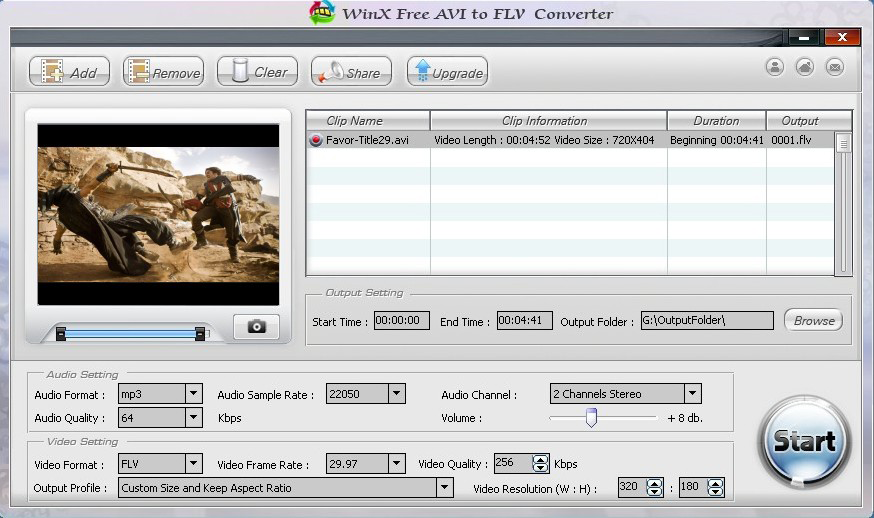874x518 pixels.
Task: Open the Output Profile dropdown
Action: click(444, 488)
